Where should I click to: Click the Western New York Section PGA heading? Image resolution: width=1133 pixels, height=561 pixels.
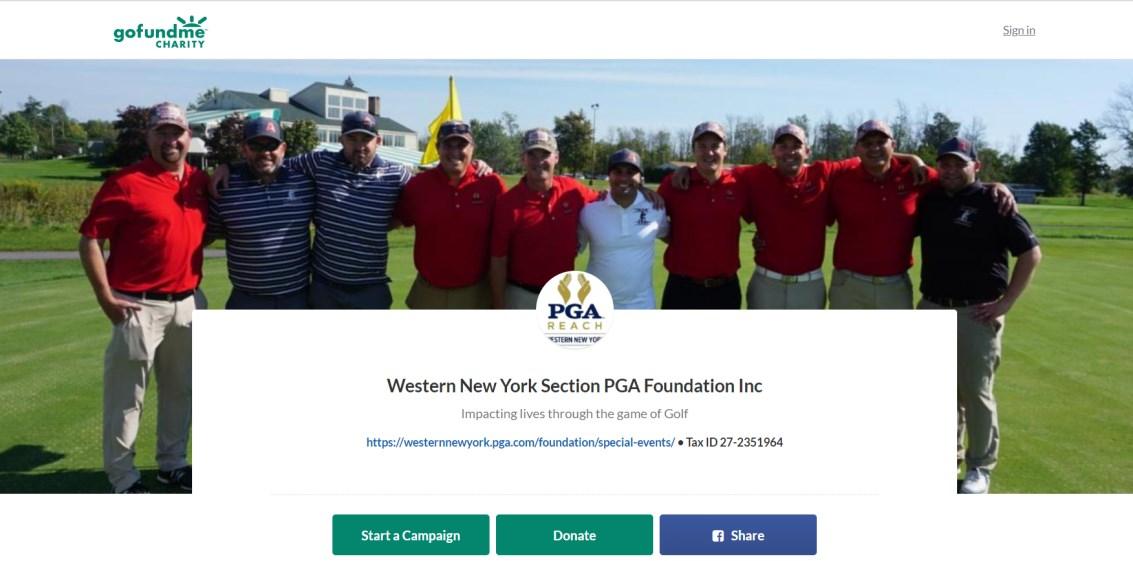(574, 385)
